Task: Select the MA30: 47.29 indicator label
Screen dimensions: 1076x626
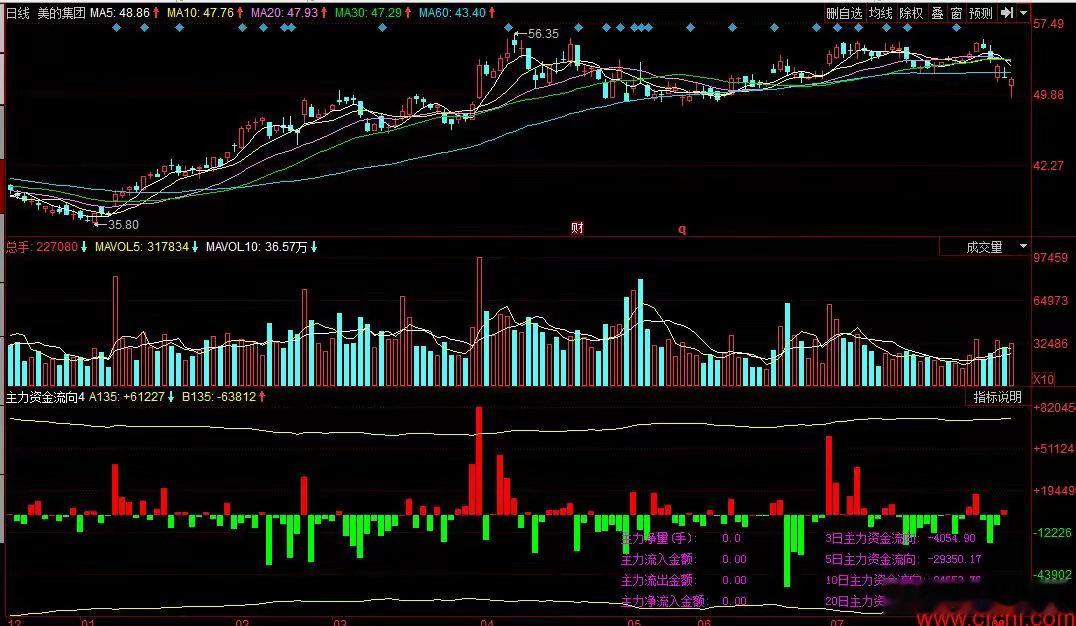Action: [368, 12]
